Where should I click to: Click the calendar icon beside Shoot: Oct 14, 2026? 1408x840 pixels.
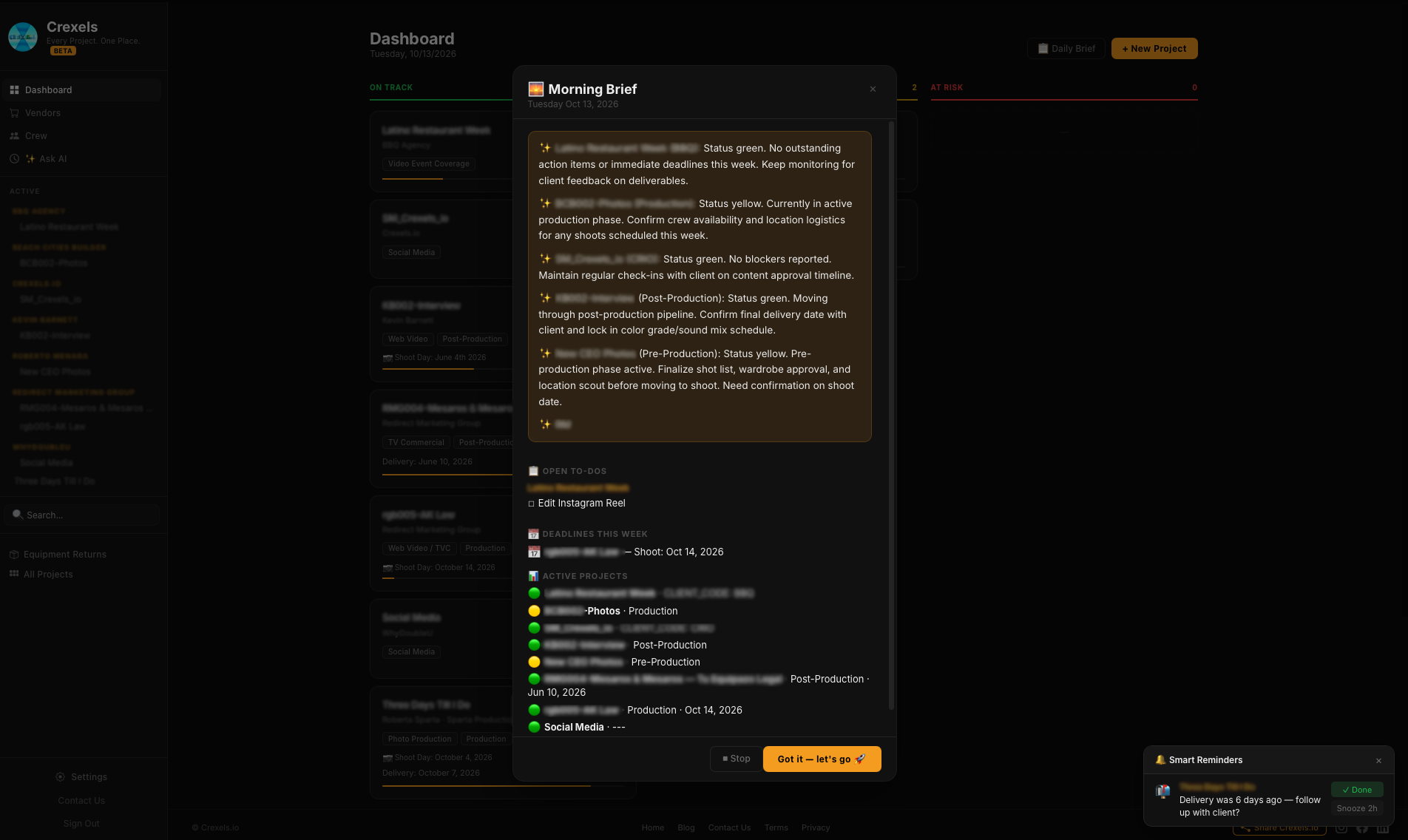tap(535, 552)
